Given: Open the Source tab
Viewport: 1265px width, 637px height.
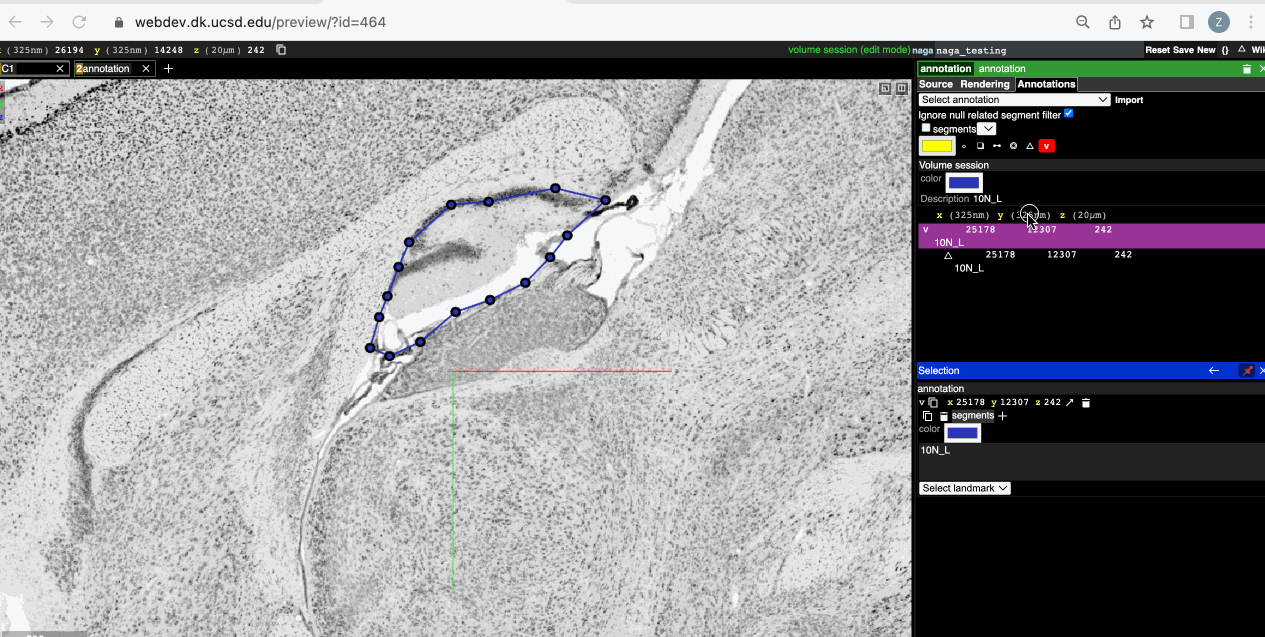Looking at the screenshot, I should pos(936,85).
